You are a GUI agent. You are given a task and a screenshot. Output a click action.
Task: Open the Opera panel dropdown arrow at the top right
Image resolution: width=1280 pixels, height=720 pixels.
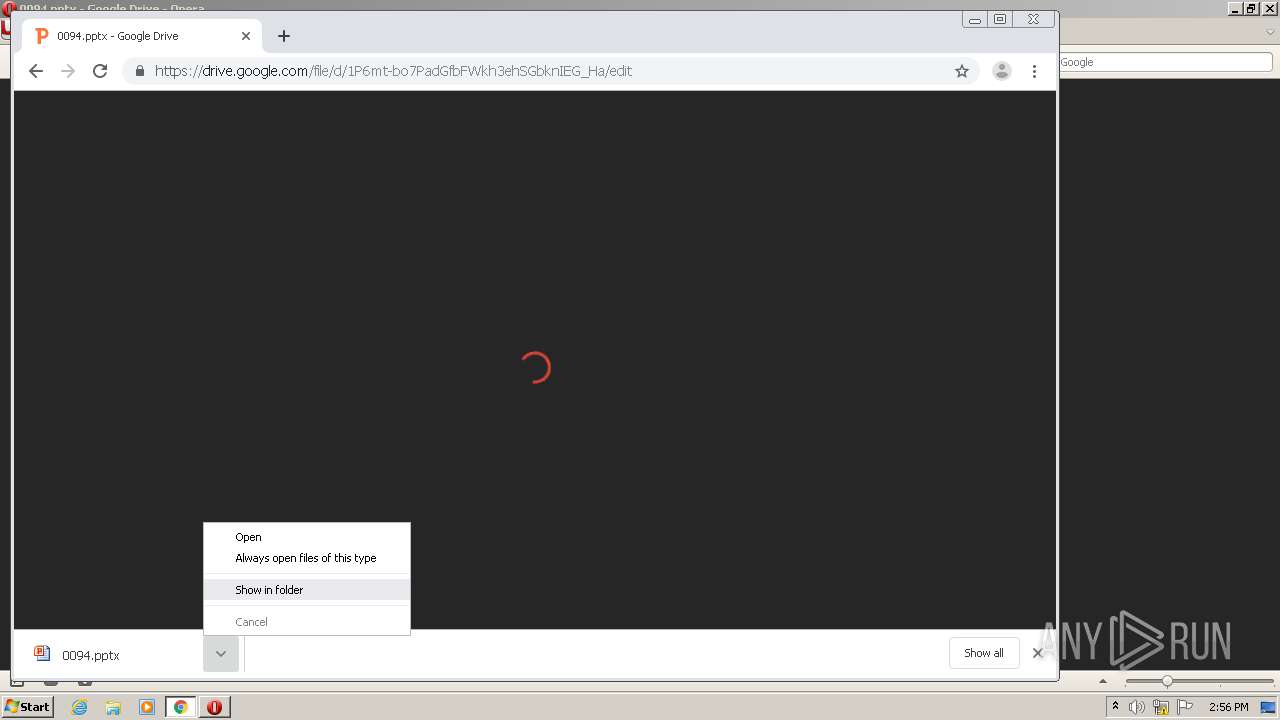pos(1271,33)
